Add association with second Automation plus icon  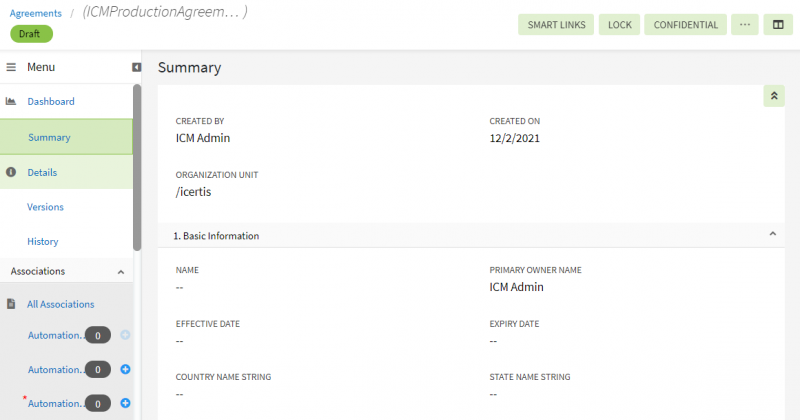[126, 369]
